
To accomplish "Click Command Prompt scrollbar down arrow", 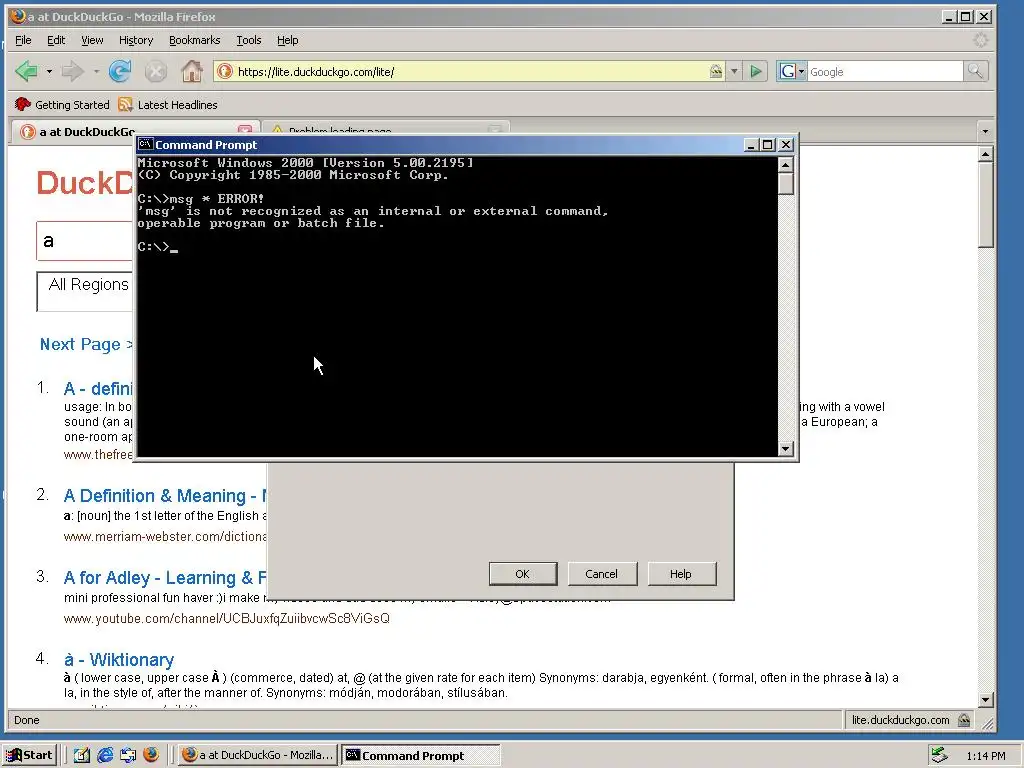I will point(786,449).
